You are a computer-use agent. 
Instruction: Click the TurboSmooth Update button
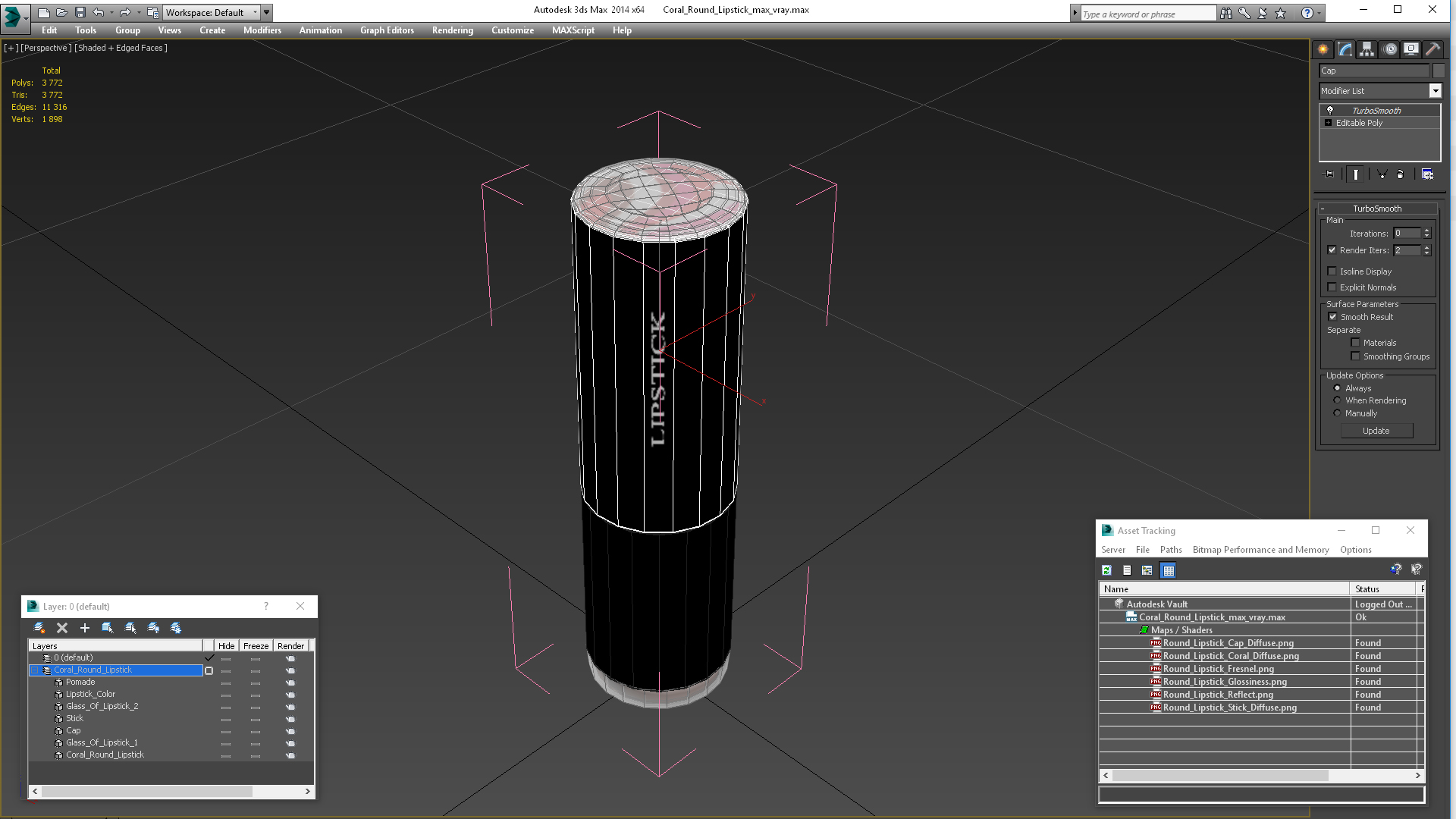point(1376,431)
